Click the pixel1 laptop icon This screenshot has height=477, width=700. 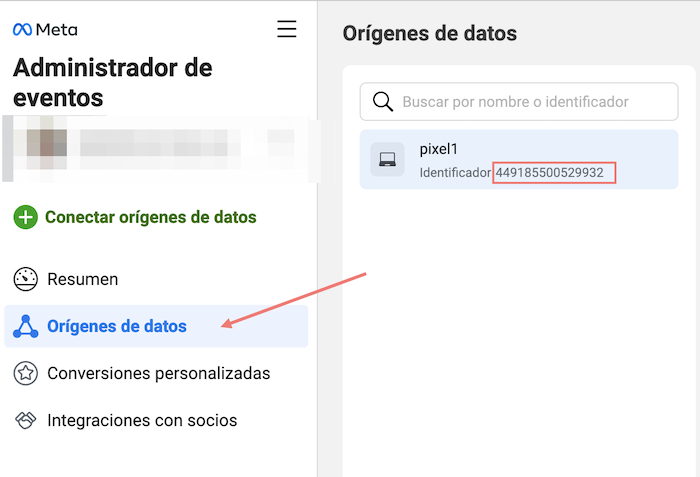[388, 159]
